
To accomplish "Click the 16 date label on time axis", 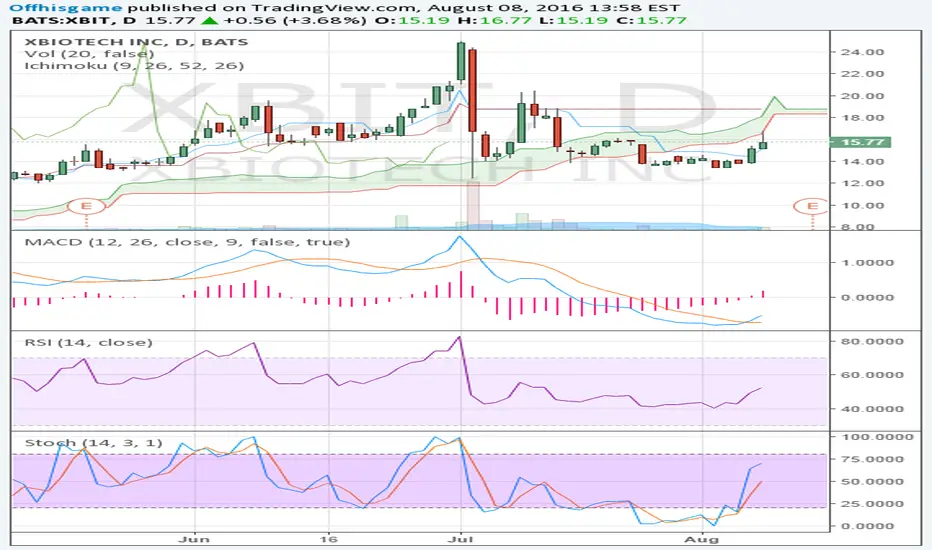I will (x=328, y=539).
